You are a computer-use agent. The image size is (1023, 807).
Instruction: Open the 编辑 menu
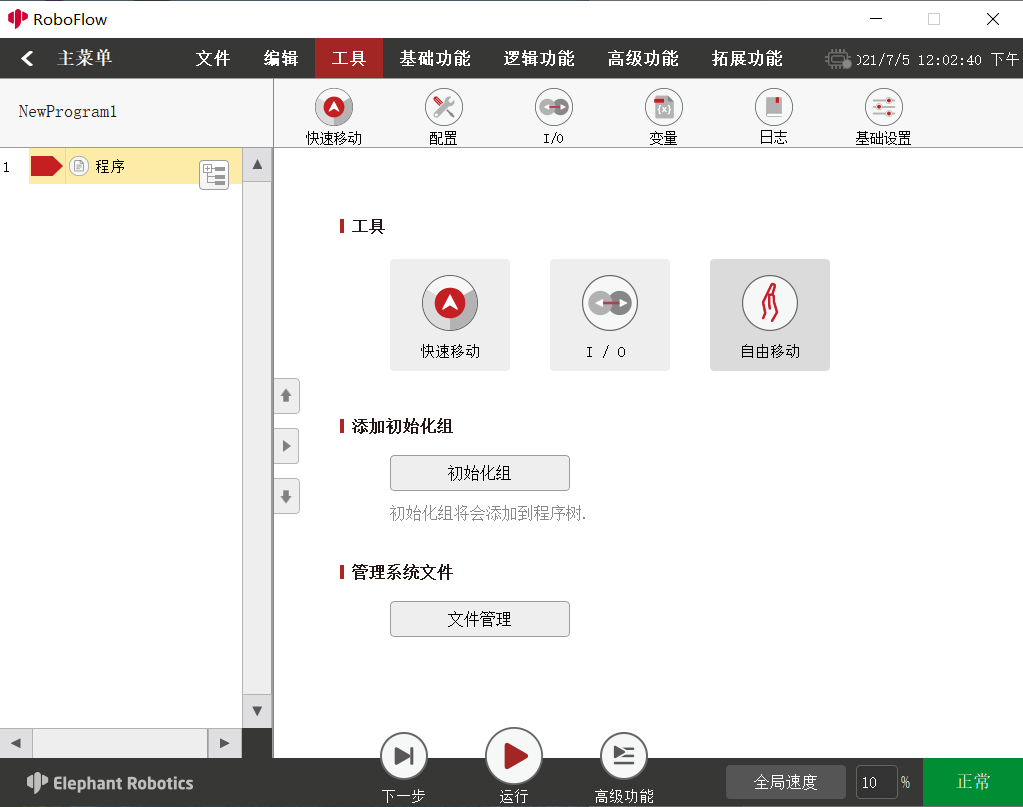pos(281,59)
